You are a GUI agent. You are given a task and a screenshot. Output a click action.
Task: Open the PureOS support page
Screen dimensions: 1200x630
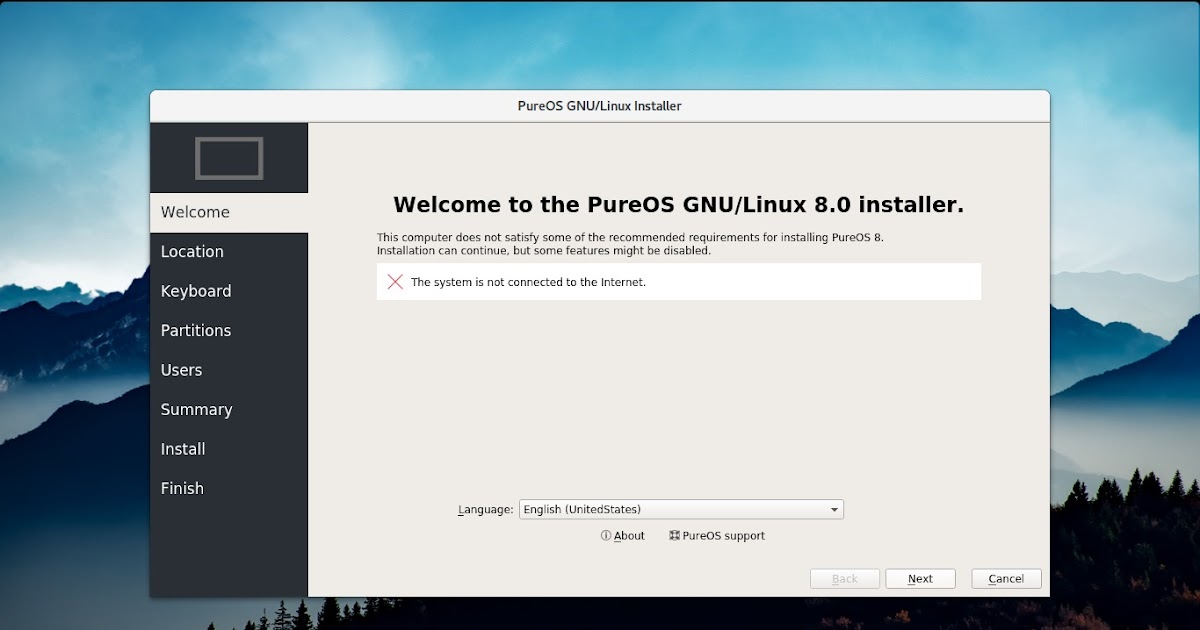[x=724, y=535]
